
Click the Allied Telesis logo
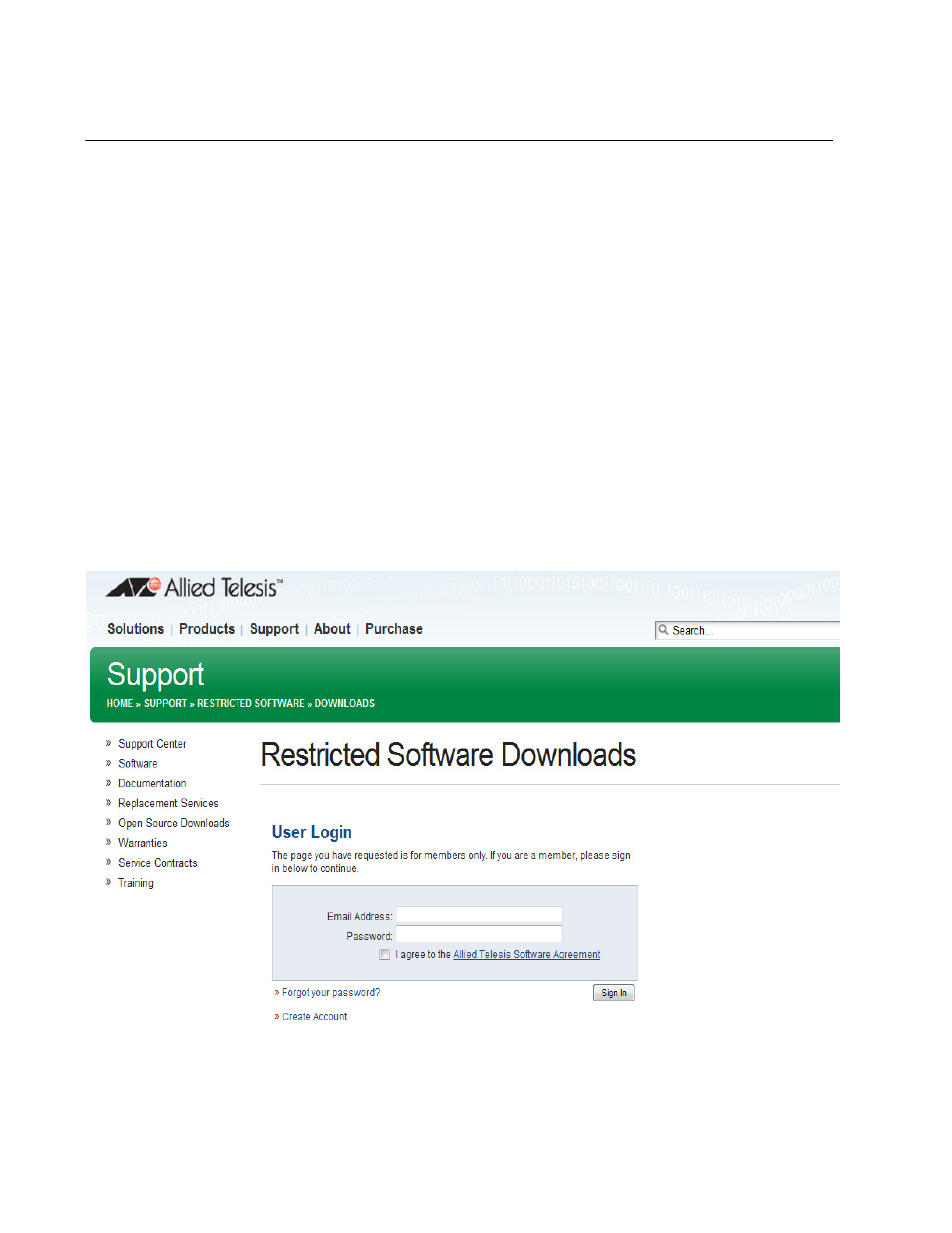[195, 588]
